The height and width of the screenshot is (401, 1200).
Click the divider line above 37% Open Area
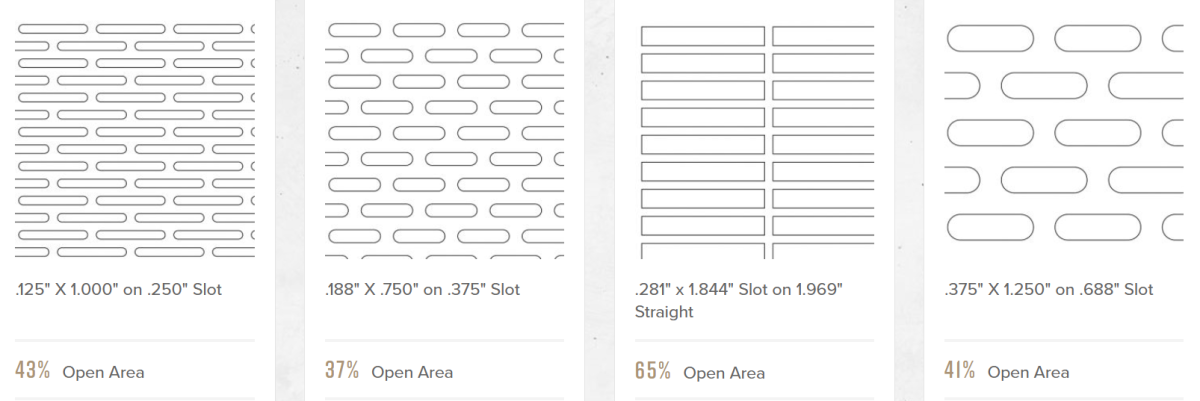point(444,341)
